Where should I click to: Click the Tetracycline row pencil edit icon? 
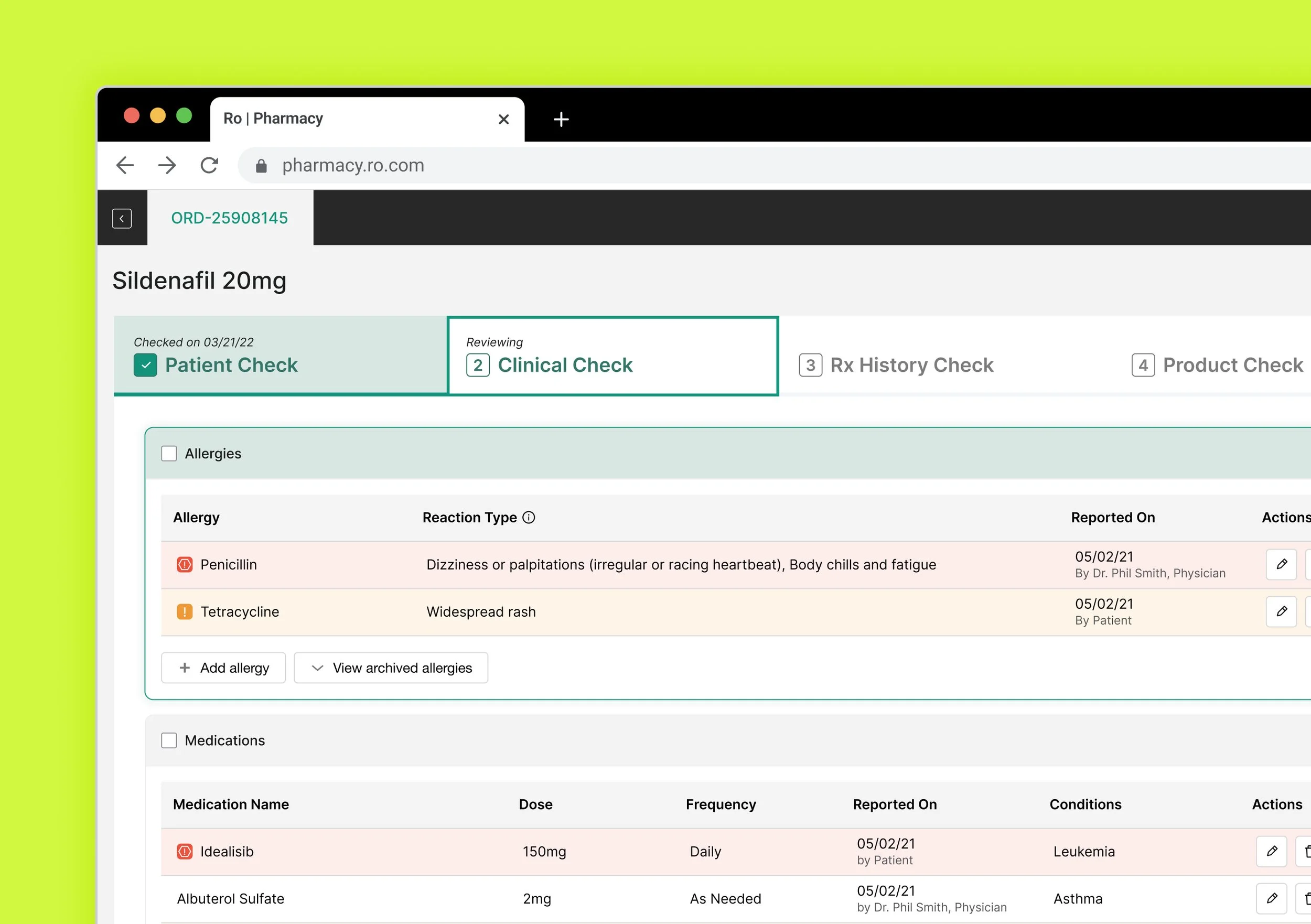click(x=1281, y=611)
